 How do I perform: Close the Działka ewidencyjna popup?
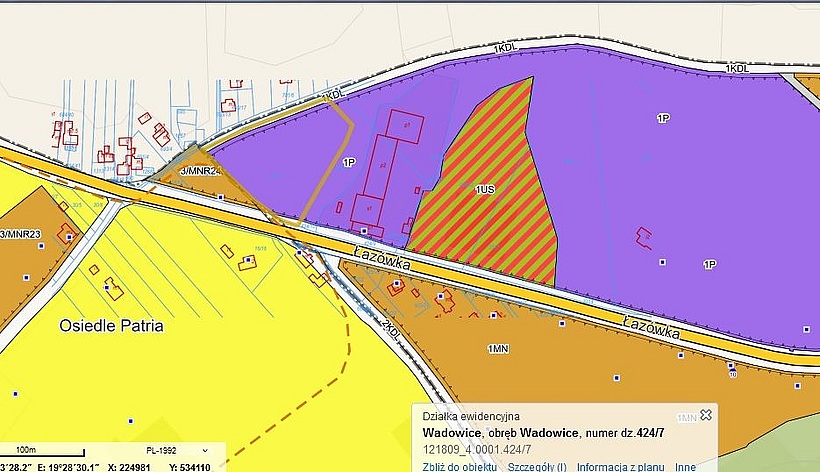pyautogui.click(x=706, y=415)
